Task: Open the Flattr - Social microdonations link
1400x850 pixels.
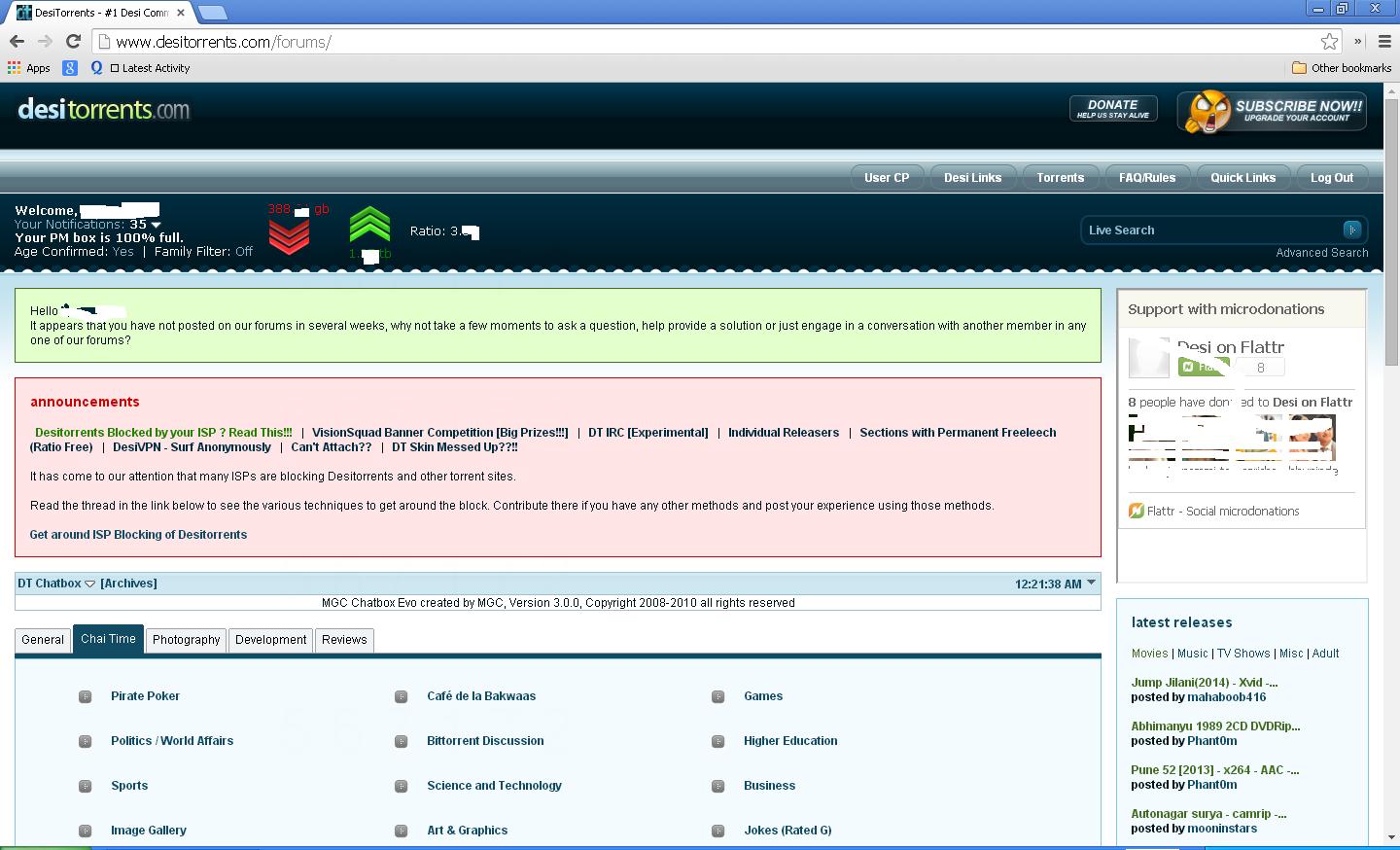Action: coord(1213,512)
